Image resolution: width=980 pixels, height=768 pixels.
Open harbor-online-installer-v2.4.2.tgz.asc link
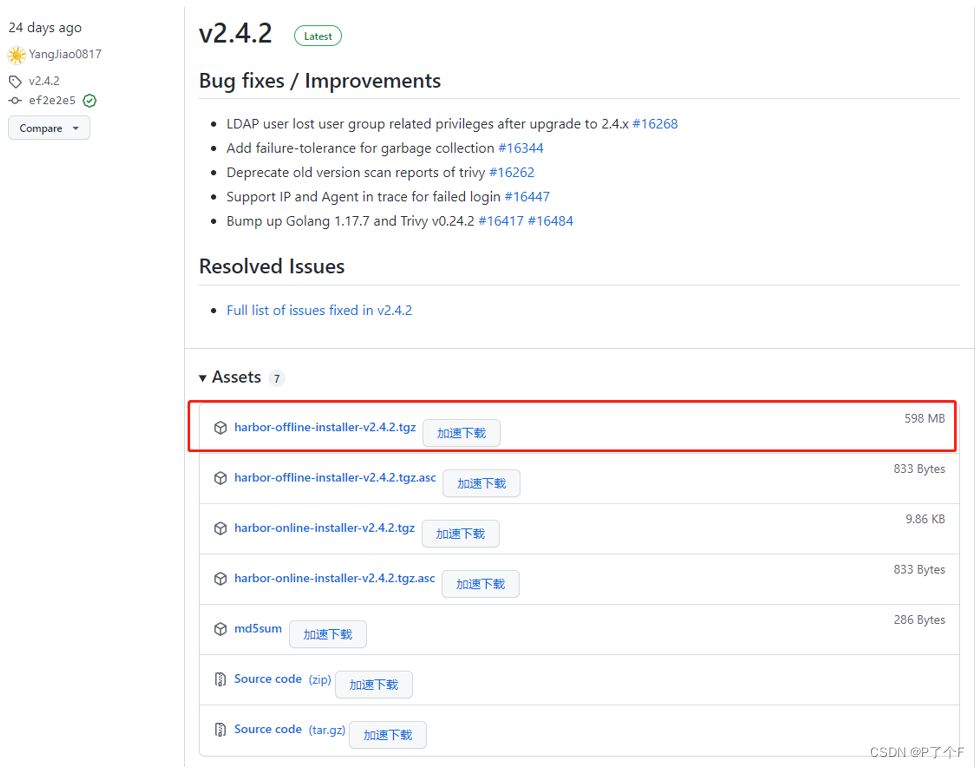click(x=334, y=578)
